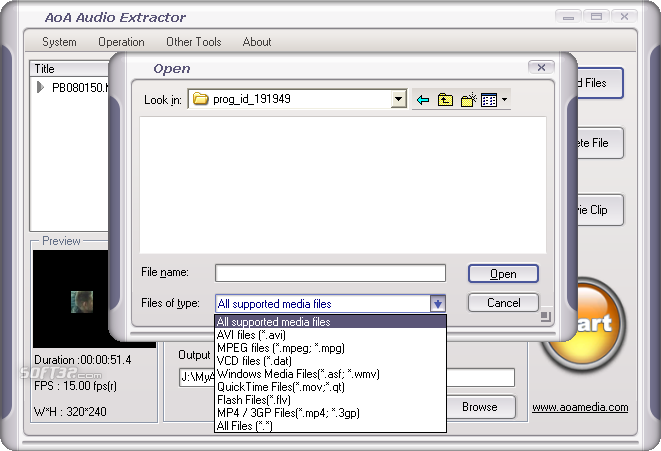Close the Open dialog with X

coord(541,67)
